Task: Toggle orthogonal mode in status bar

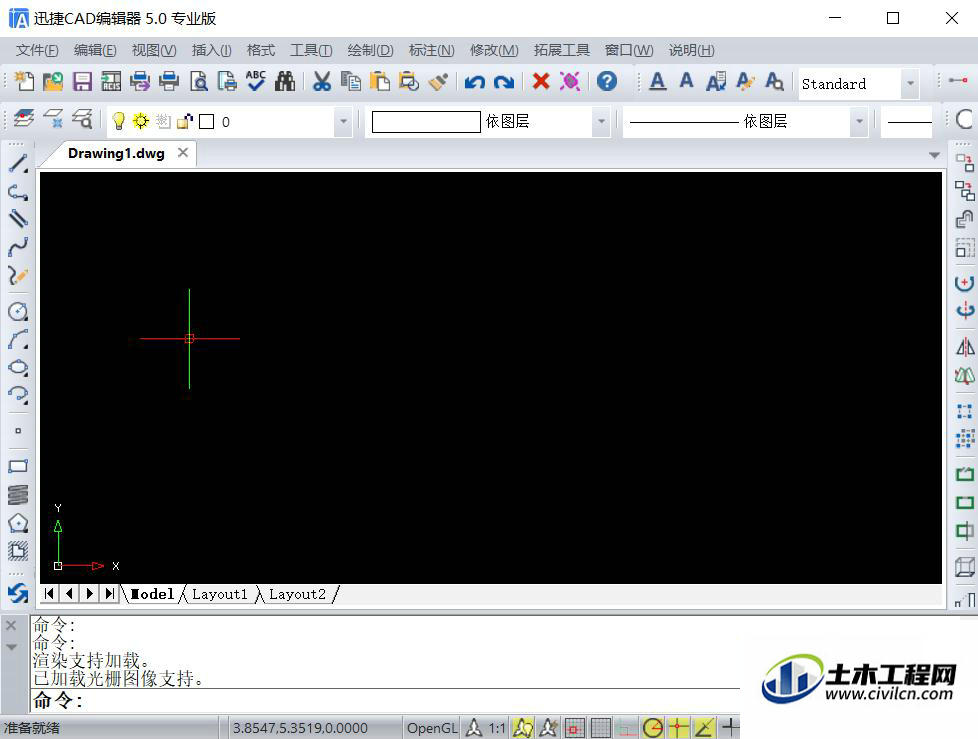Action: click(627, 728)
